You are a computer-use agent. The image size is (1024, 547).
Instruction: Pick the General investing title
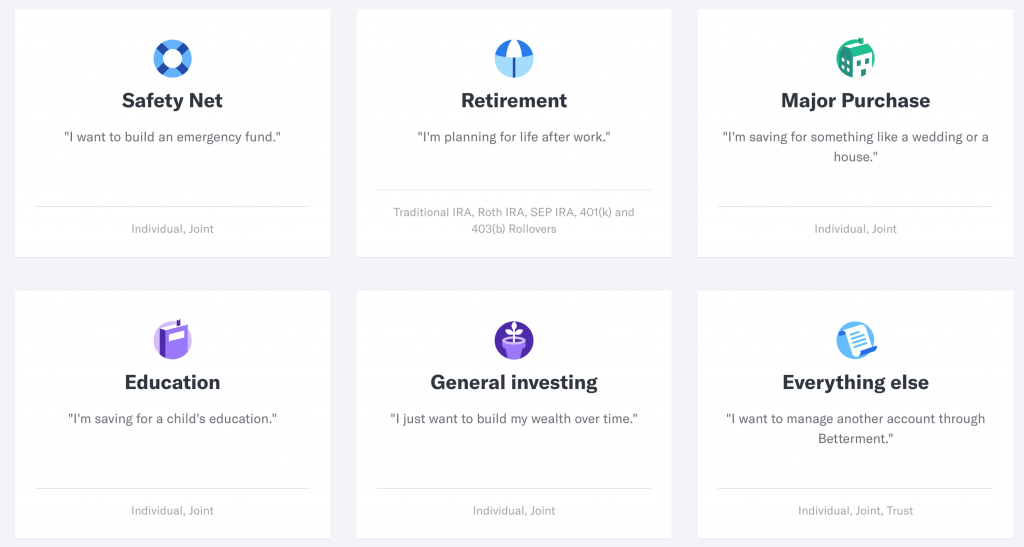click(514, 383)
